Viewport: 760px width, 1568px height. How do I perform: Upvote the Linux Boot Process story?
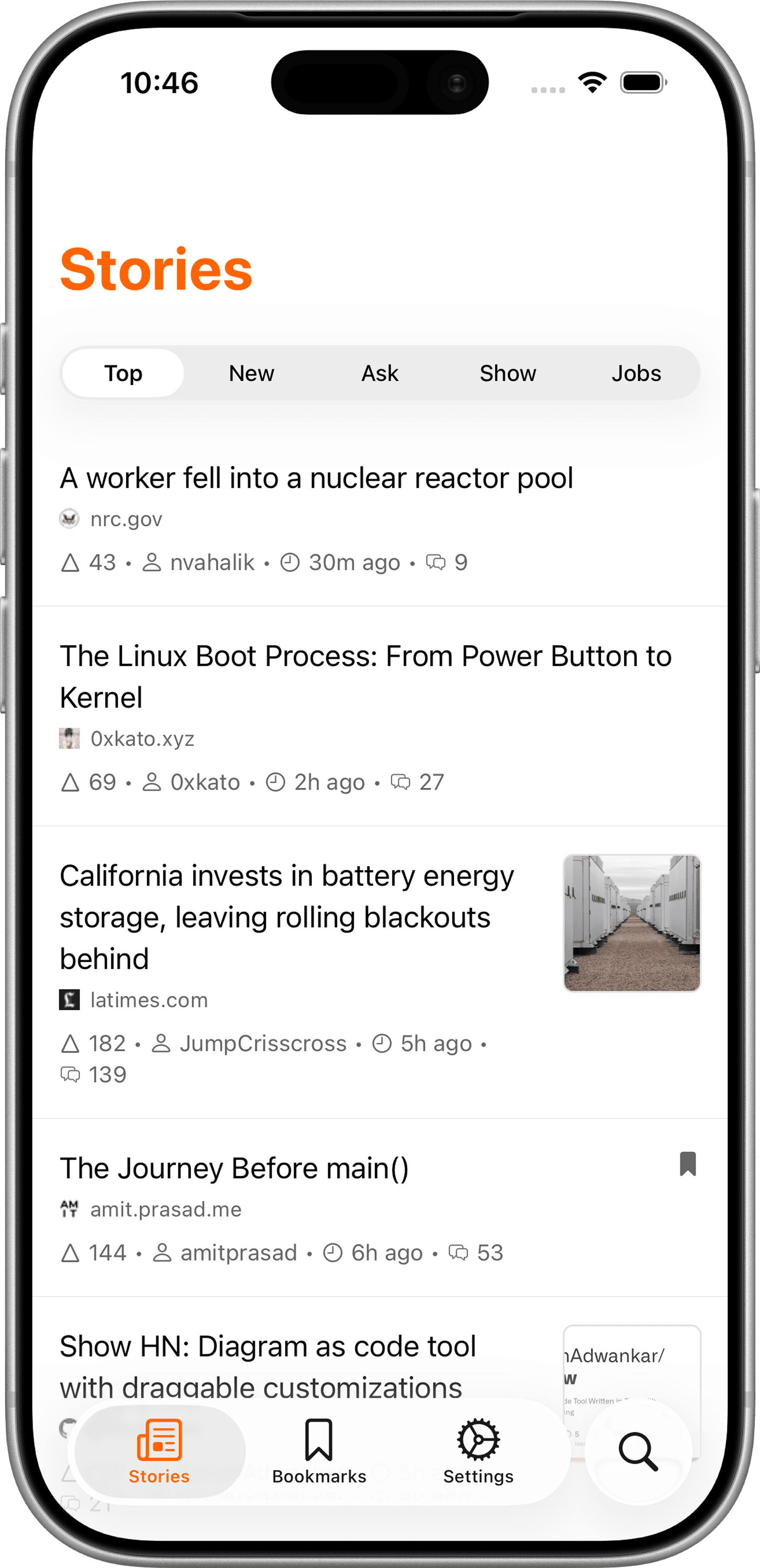(x=71, y=782)
